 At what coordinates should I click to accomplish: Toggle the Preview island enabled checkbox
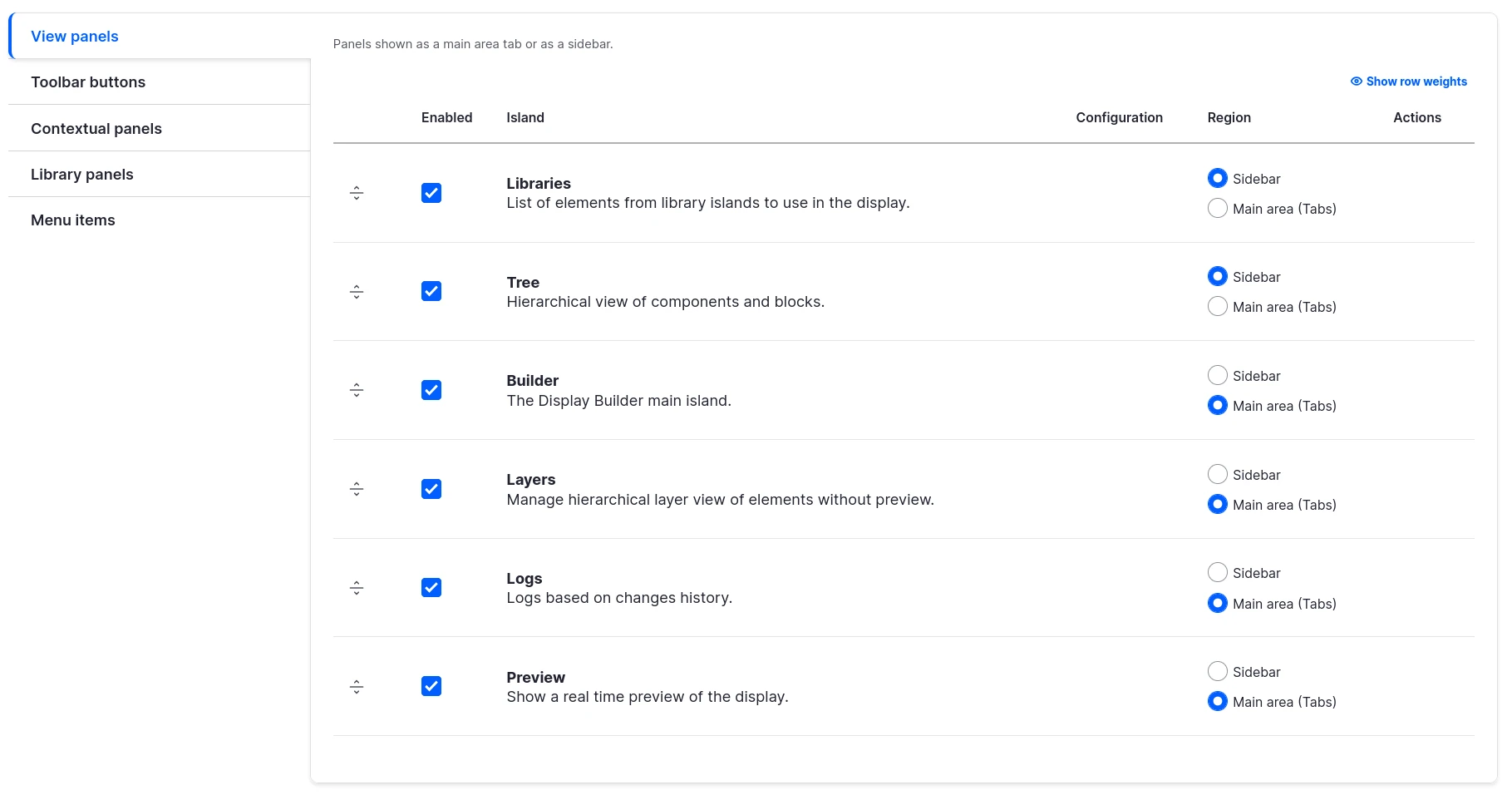coord(431,686)
